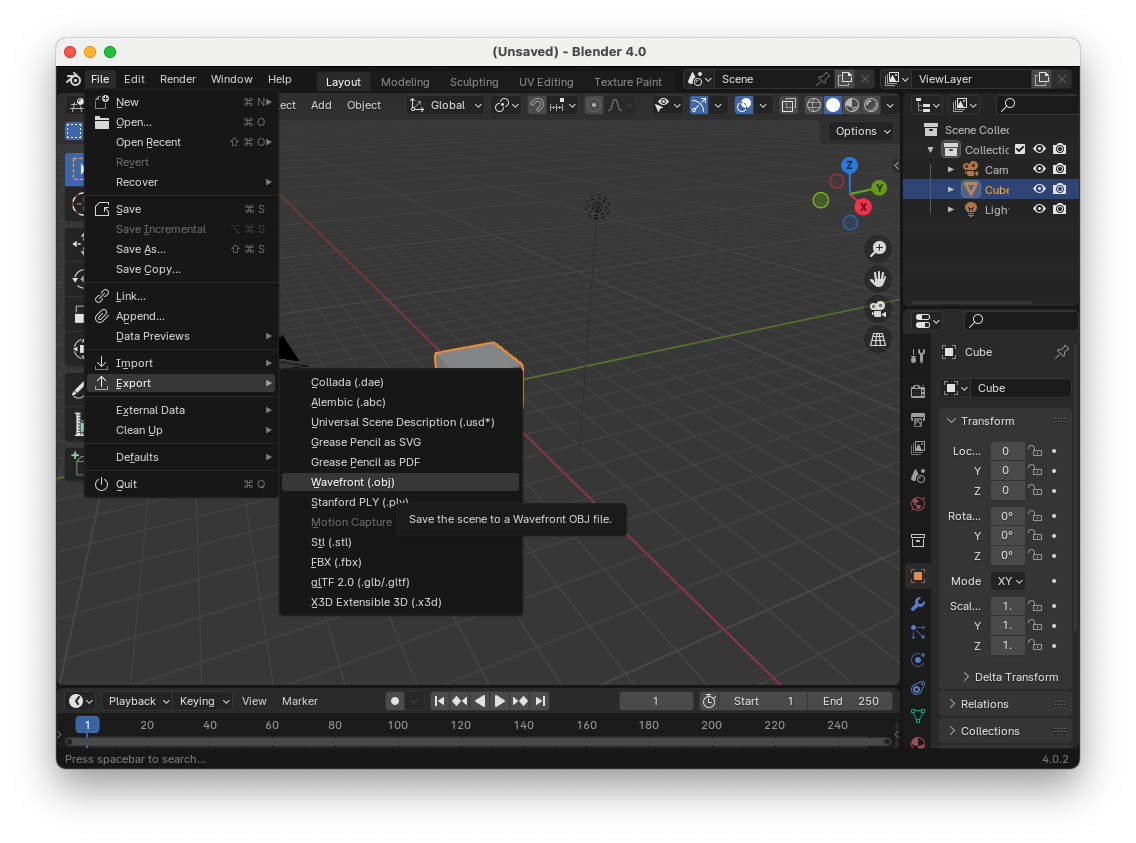Expand the Cube item in outliner
The height and width of the screenshot is (843, 1136).
(x=951, y=189)
